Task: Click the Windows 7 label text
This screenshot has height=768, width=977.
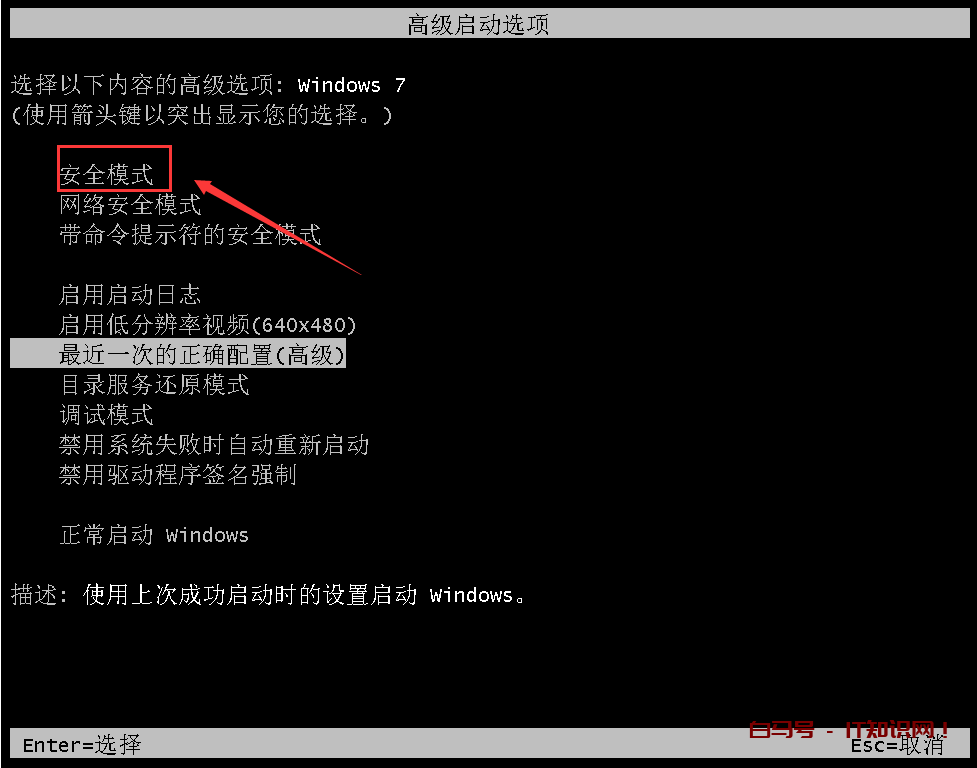Action: [351, 85]
